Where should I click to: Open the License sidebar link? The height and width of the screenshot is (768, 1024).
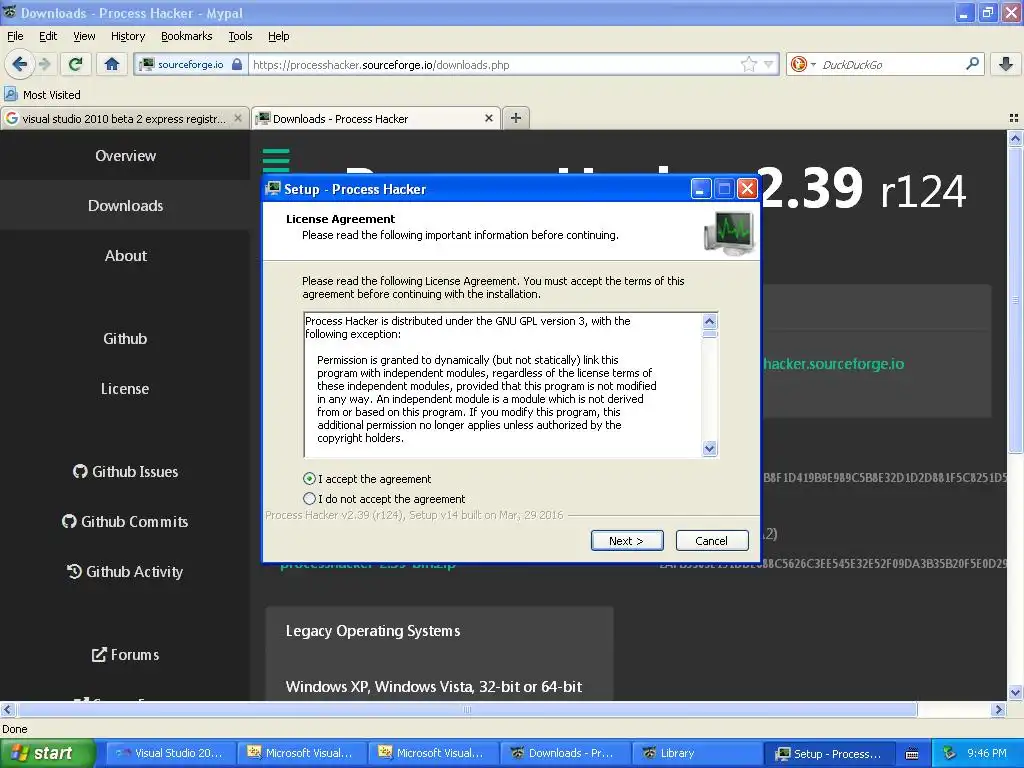125,389
